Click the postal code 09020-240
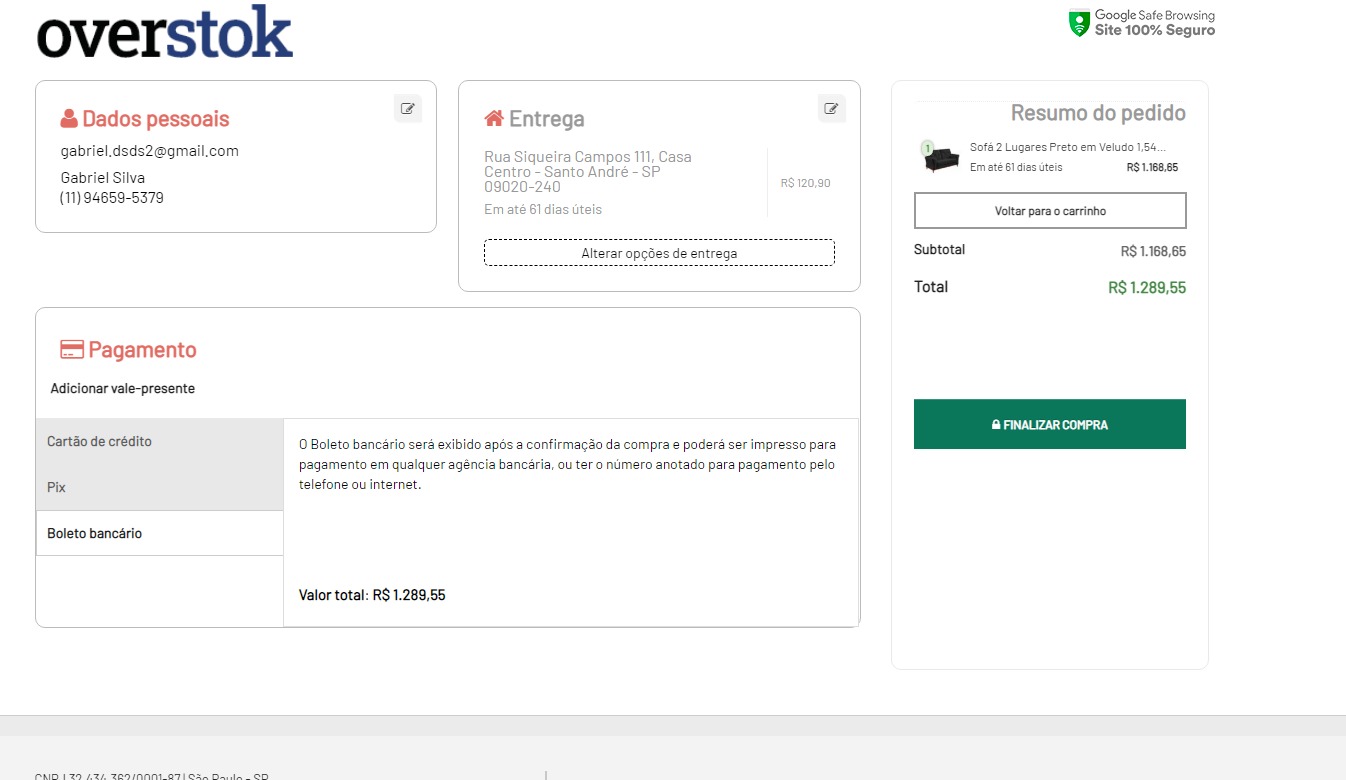 [x=522, y=187]
